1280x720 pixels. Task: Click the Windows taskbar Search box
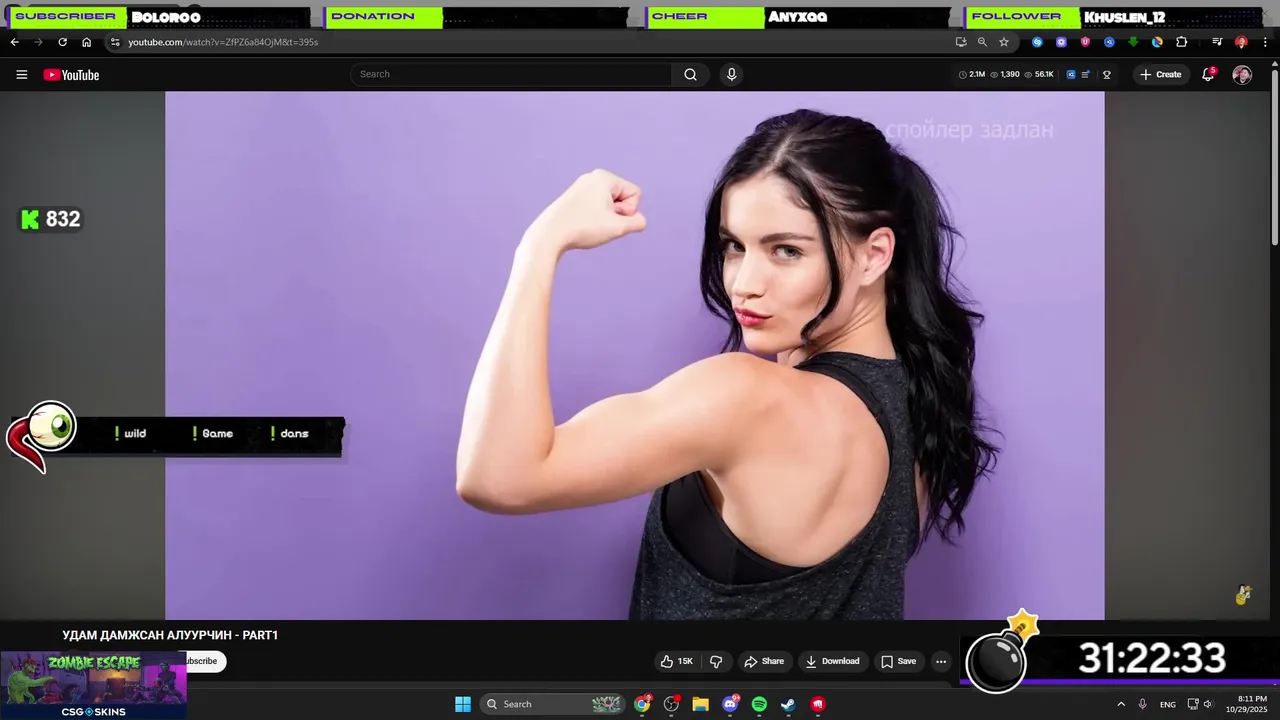(x=553, y=704)
